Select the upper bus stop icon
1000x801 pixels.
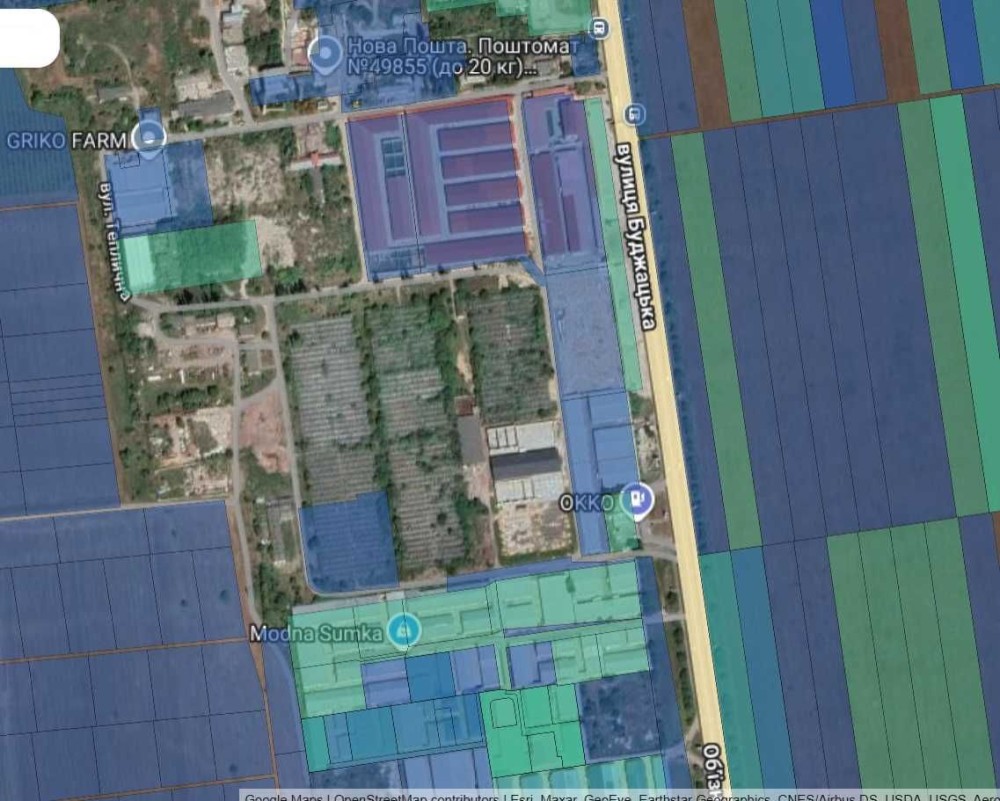(x=598, y=27)
